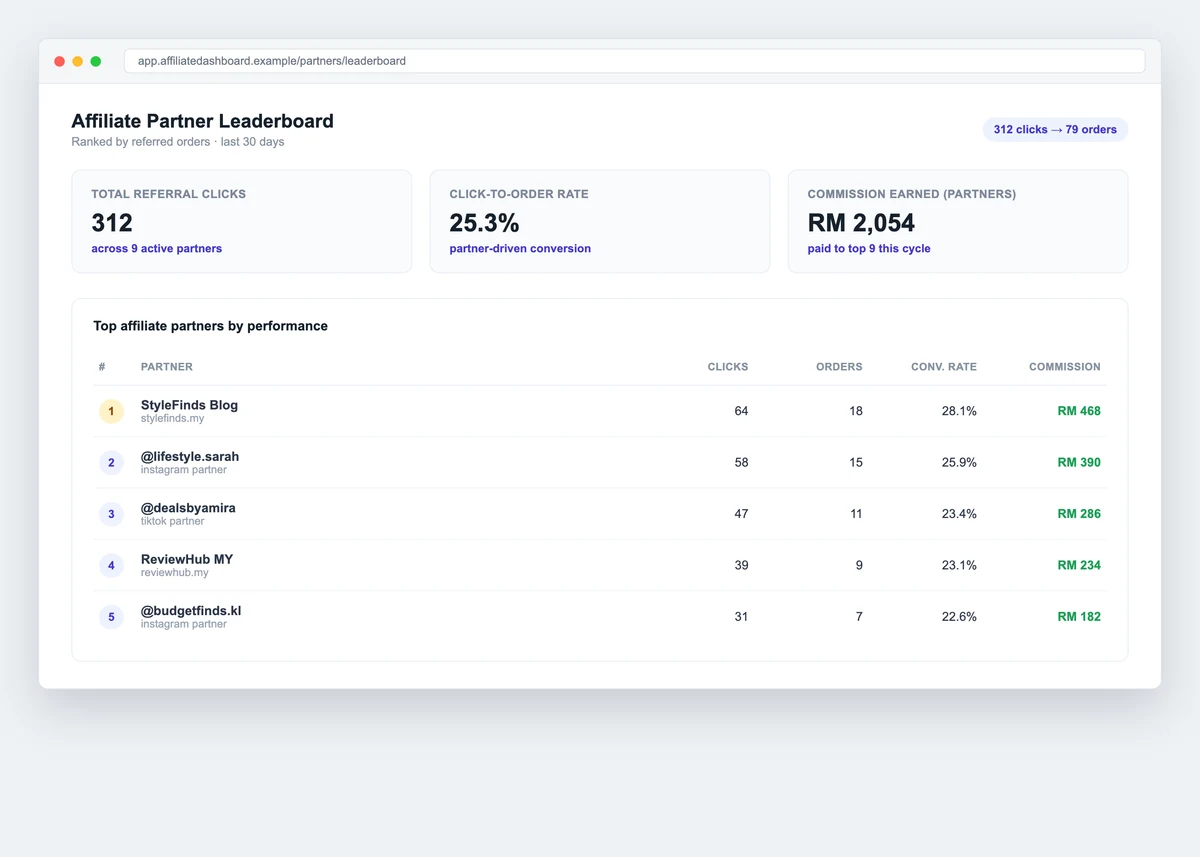Click the rank 2 badge
Image resolution: width=1200 pixels, height=857 pixels.
[x=111, y=463]
